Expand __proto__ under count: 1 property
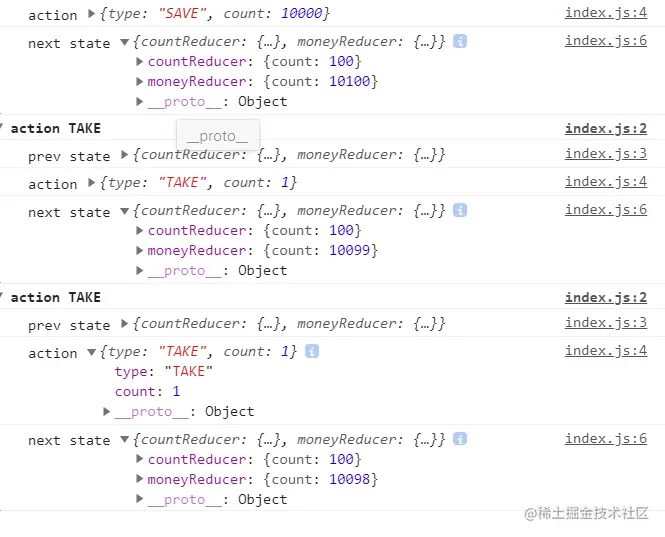The width and height of the screenshot is (665, 537). [x=107, y=411]
